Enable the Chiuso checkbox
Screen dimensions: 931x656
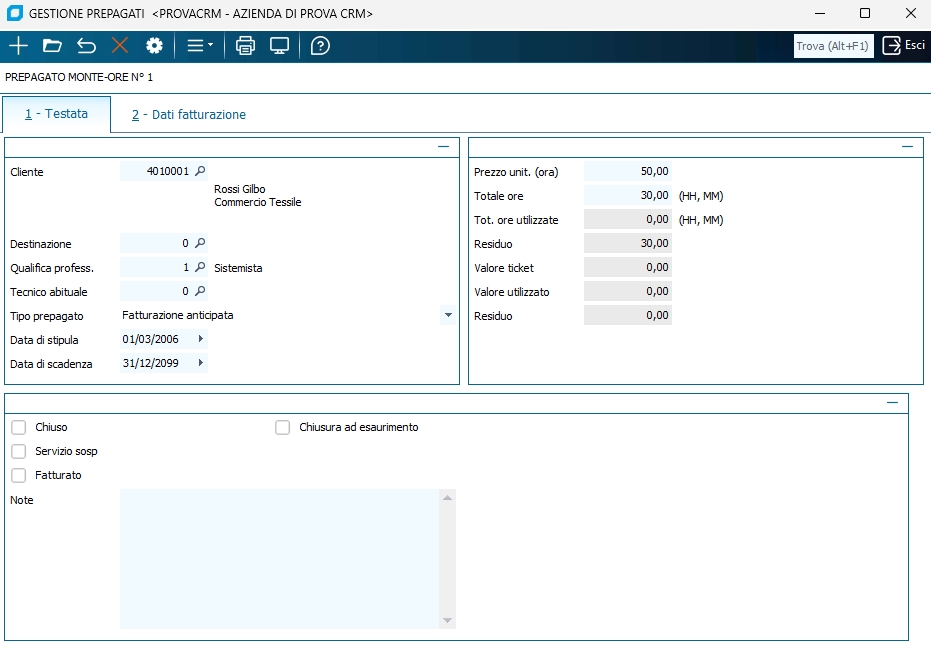[x=19, y=427]
